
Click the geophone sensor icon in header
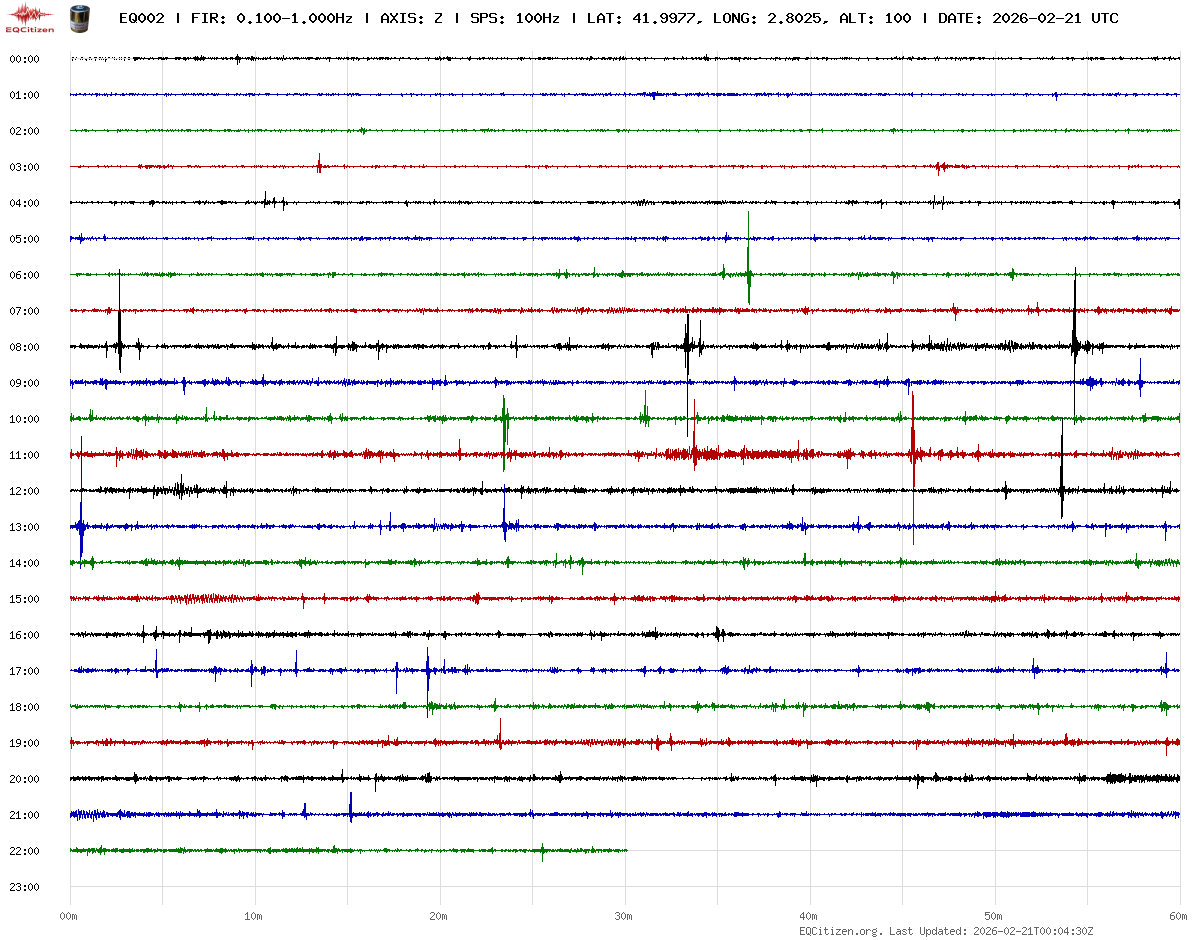pyautogui.click(x=78, y=17)
